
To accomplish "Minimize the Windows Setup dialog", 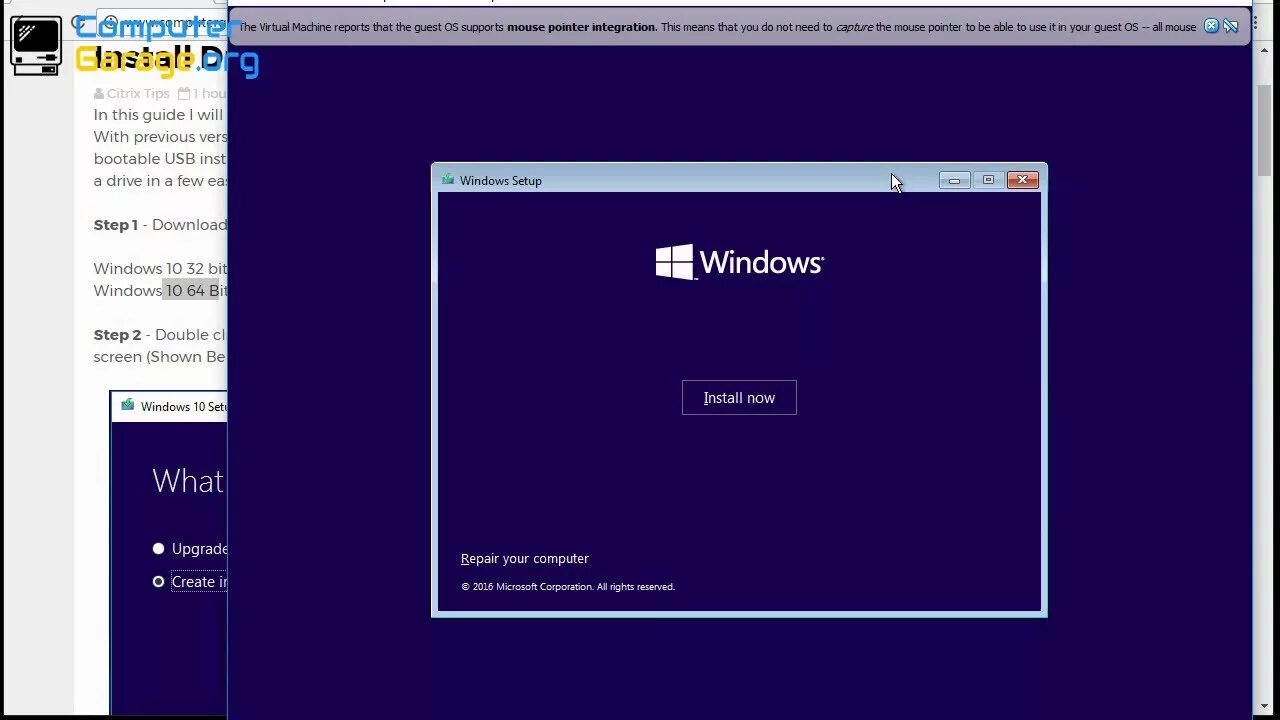I will click(x=954, y=180).
